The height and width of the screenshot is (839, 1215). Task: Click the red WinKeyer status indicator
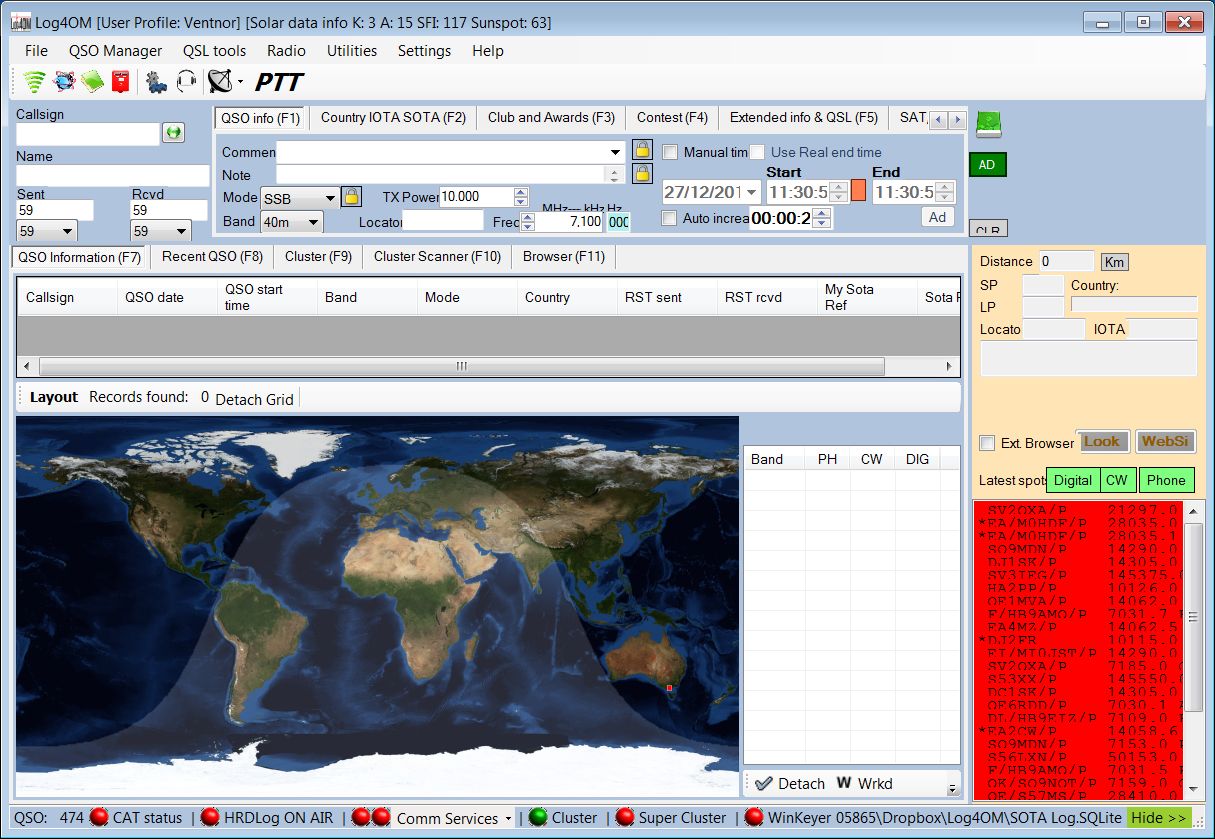tap(754, 818)
